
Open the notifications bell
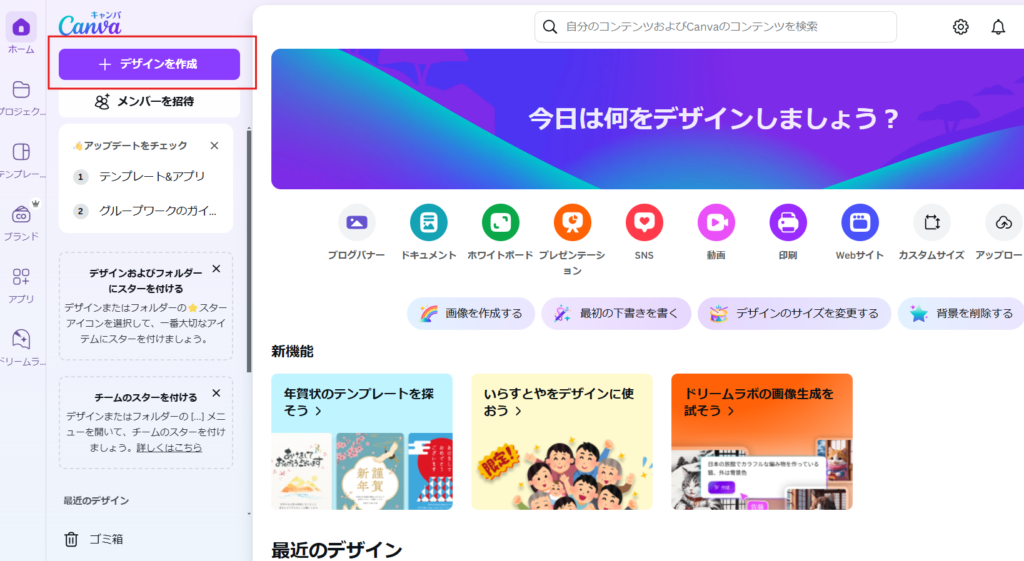tap(998, 27)
